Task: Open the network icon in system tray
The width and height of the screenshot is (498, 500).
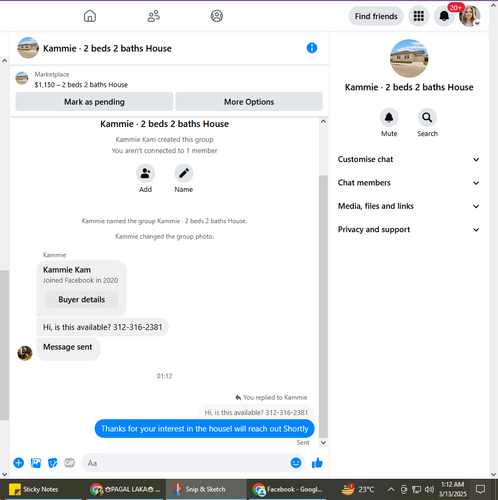Action: click(x=416, y=489)
